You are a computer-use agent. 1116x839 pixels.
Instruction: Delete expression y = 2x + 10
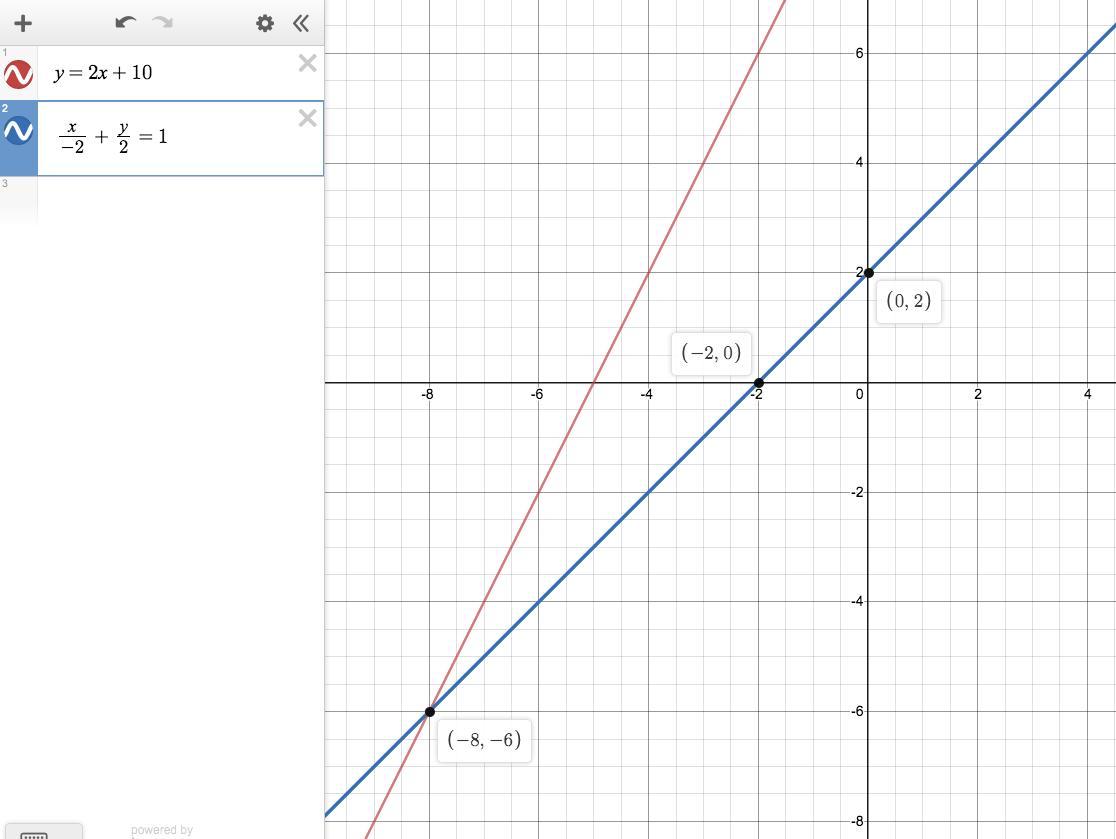(307, 63)
